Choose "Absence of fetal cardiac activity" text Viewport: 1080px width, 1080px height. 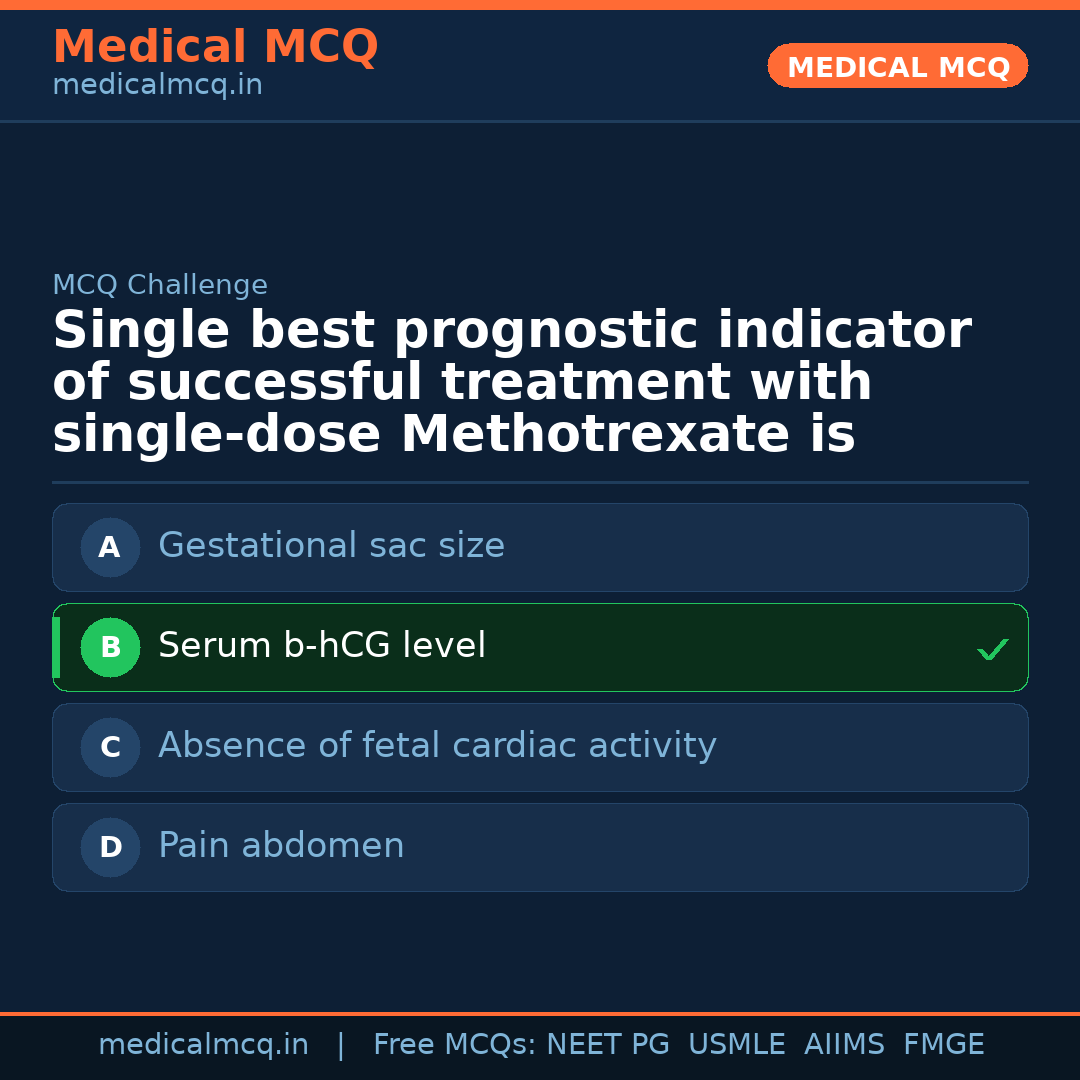[437, 746]
